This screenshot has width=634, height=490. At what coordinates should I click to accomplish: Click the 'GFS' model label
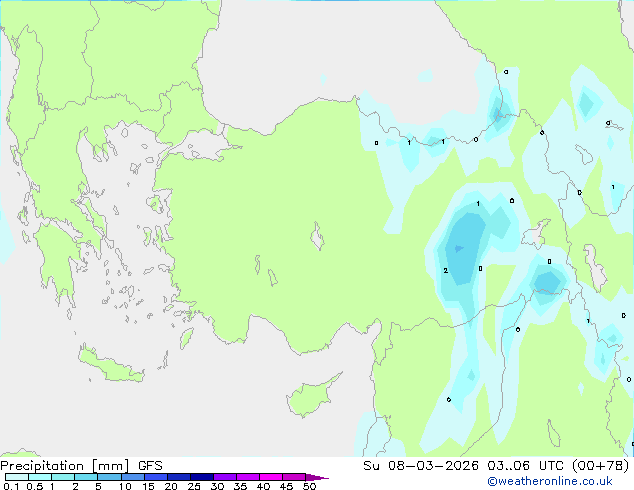click(x=150, y=466)
